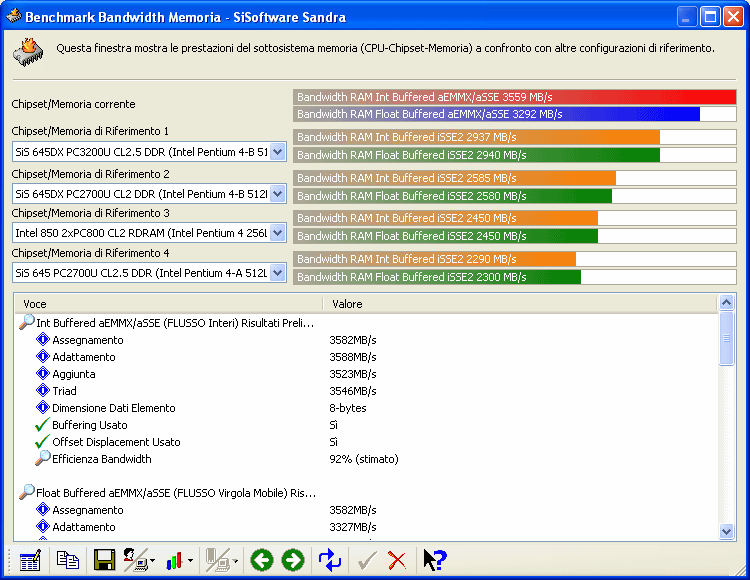
Task: Click info icon next to Aggiunta
Action: point(43,373)
